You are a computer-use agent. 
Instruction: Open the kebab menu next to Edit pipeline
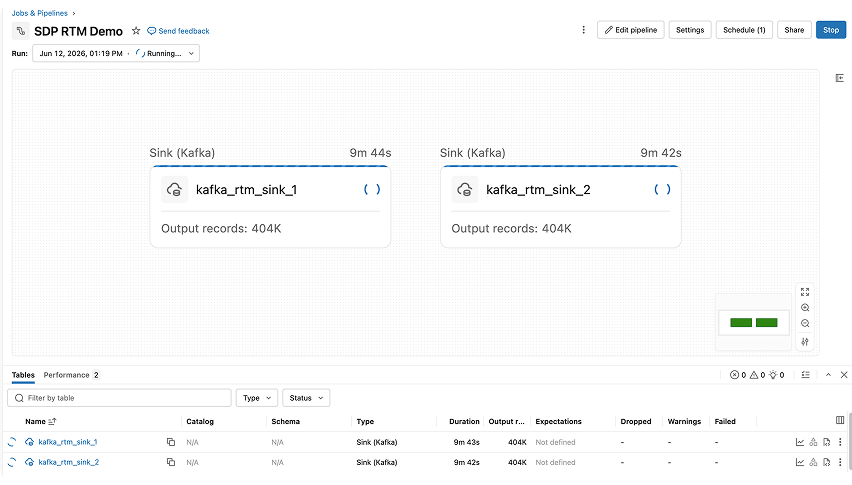pos(584,30)
